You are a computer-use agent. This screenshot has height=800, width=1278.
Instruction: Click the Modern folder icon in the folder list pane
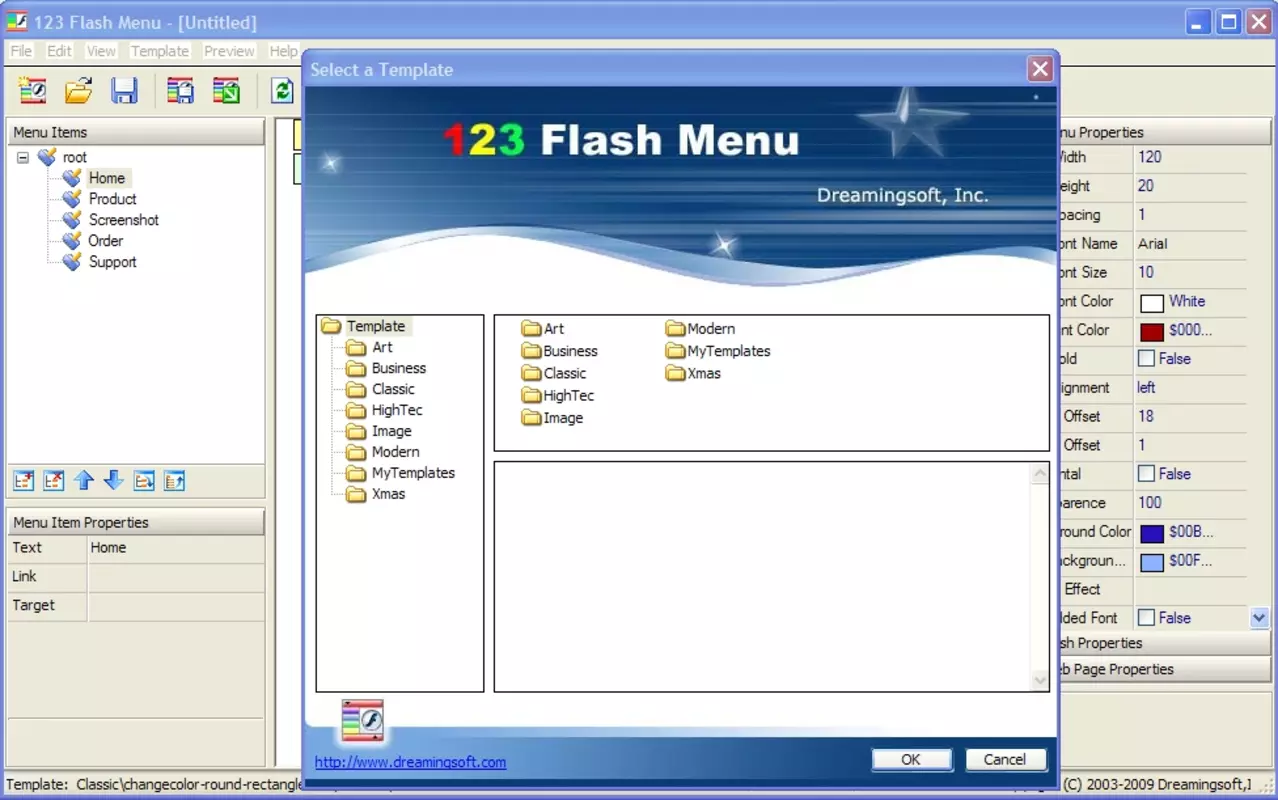pyautogui.click(x=675, y=328)
